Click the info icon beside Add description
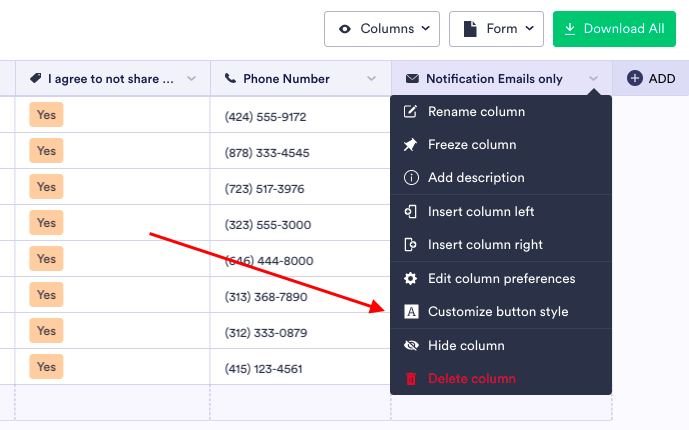Image resolution: width=689 pixels, height=430 pixels. coord(410,178)
